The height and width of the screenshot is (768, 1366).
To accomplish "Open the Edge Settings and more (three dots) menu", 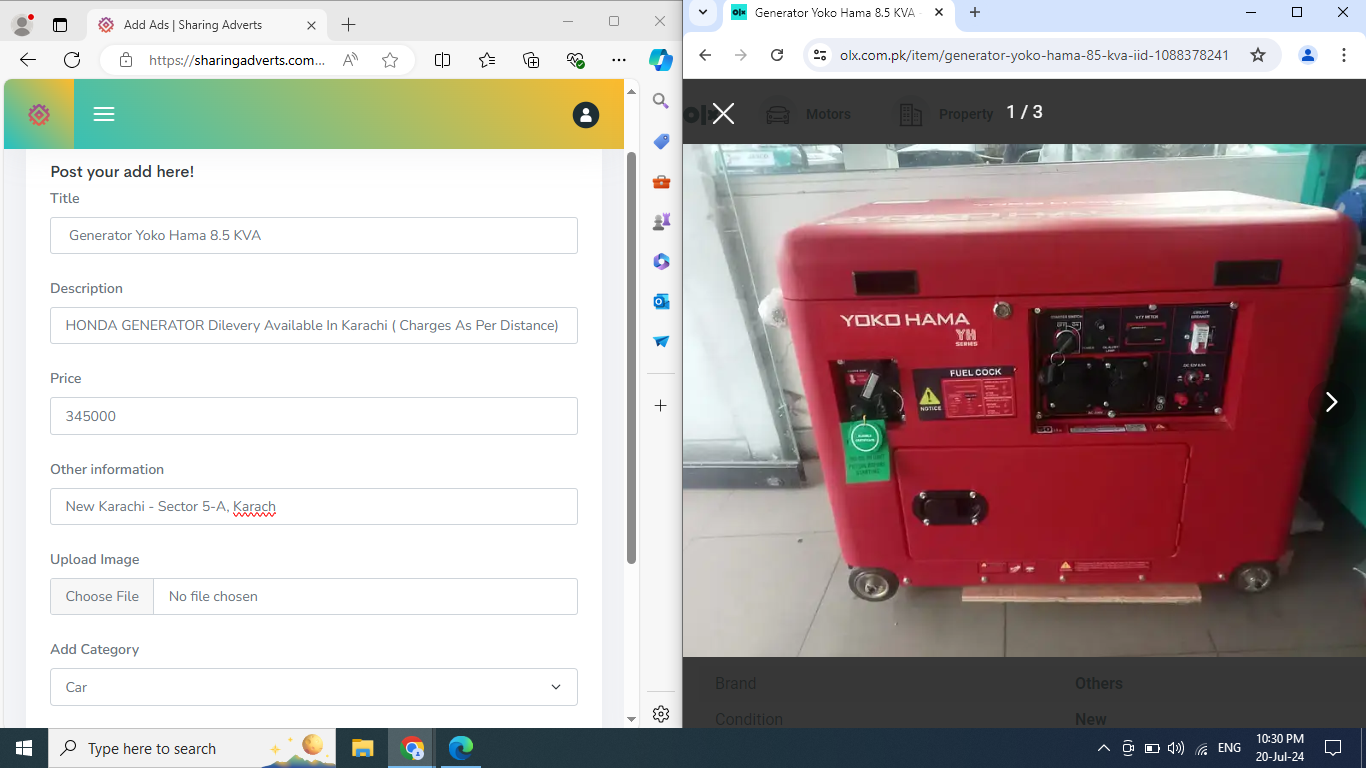I will click(619, 60).
